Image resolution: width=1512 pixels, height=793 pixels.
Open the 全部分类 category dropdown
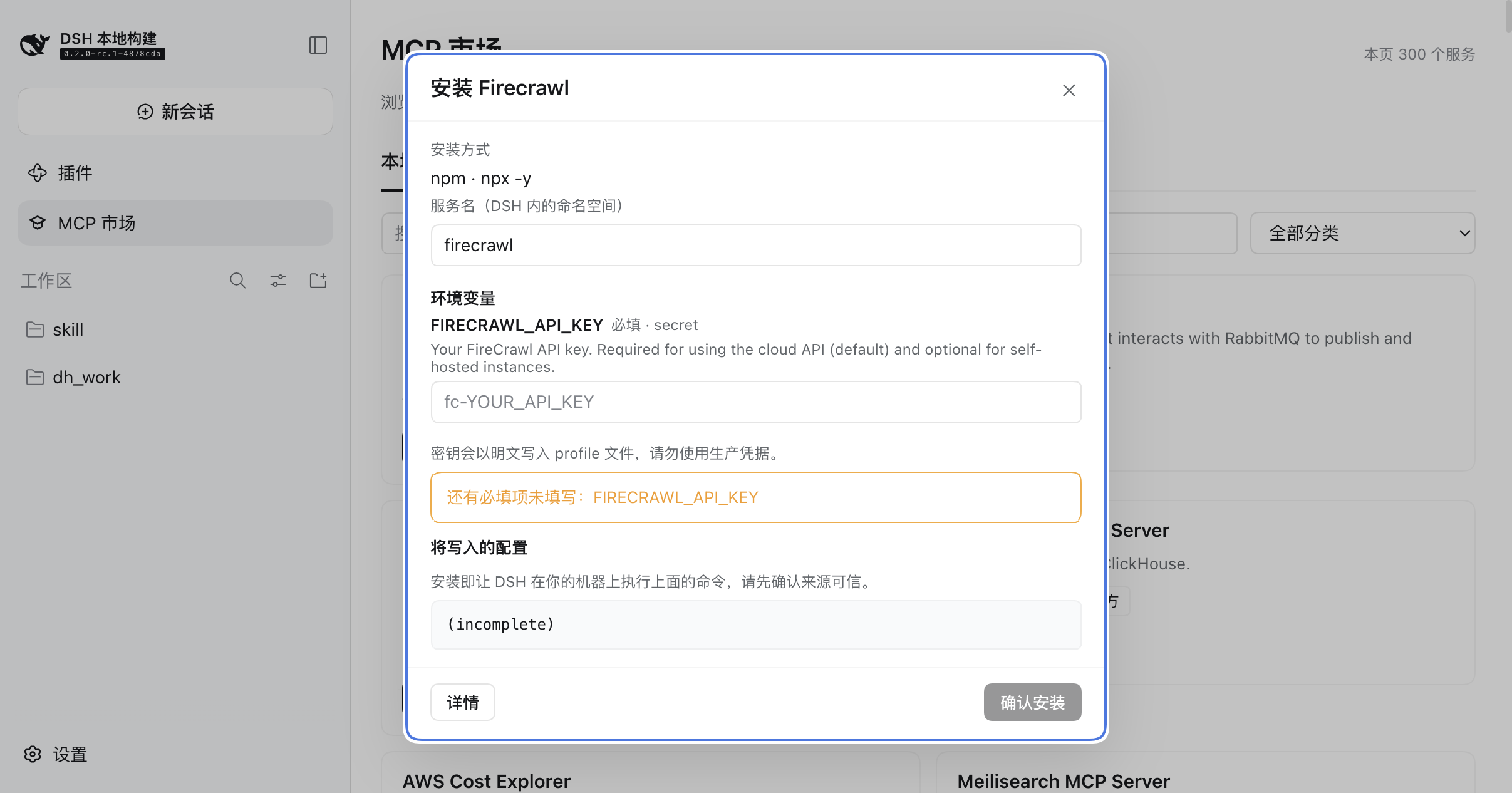click(1363, 233)
